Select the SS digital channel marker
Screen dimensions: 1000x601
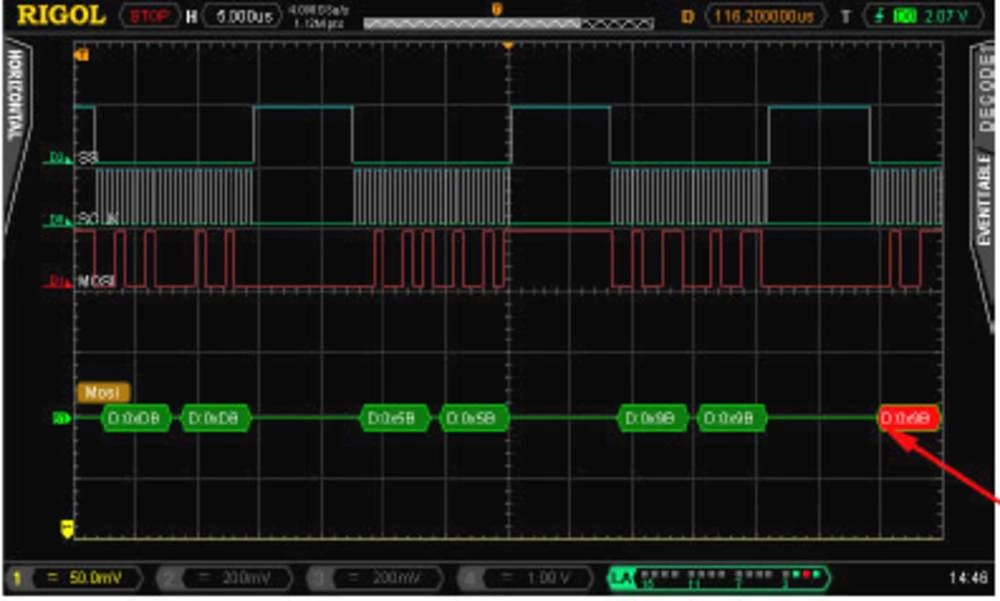[x=62, y=158]
